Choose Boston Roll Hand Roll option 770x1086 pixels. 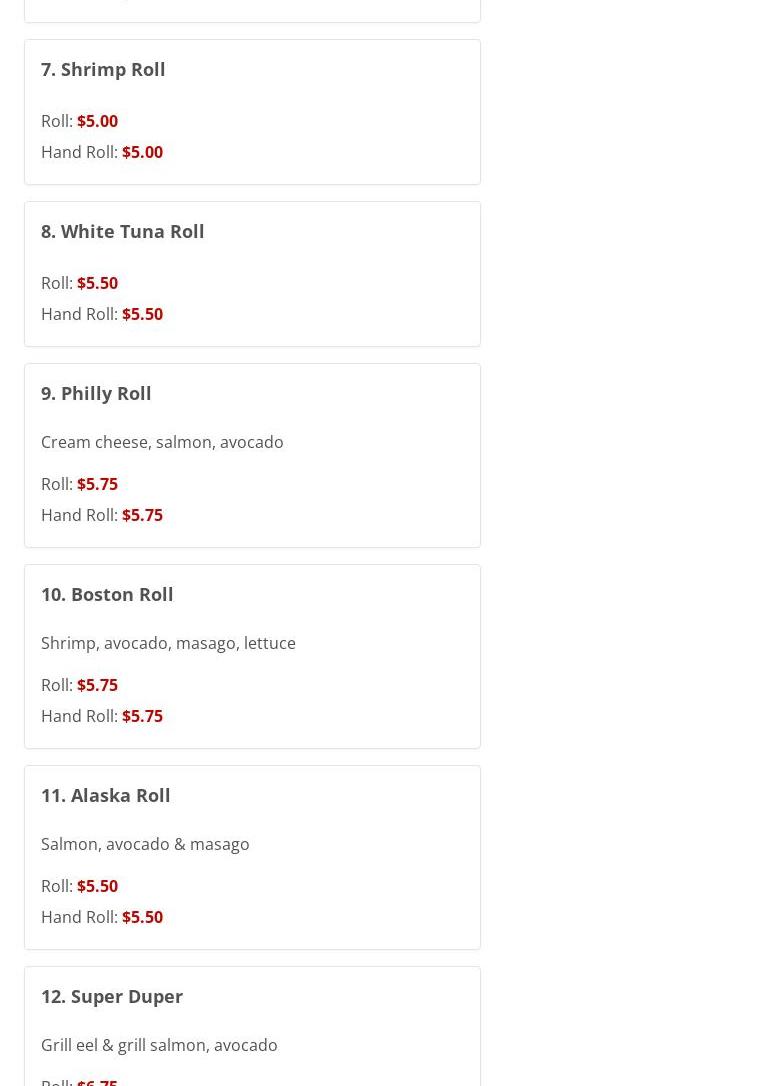pyautogui.click(x=142, y=716)
